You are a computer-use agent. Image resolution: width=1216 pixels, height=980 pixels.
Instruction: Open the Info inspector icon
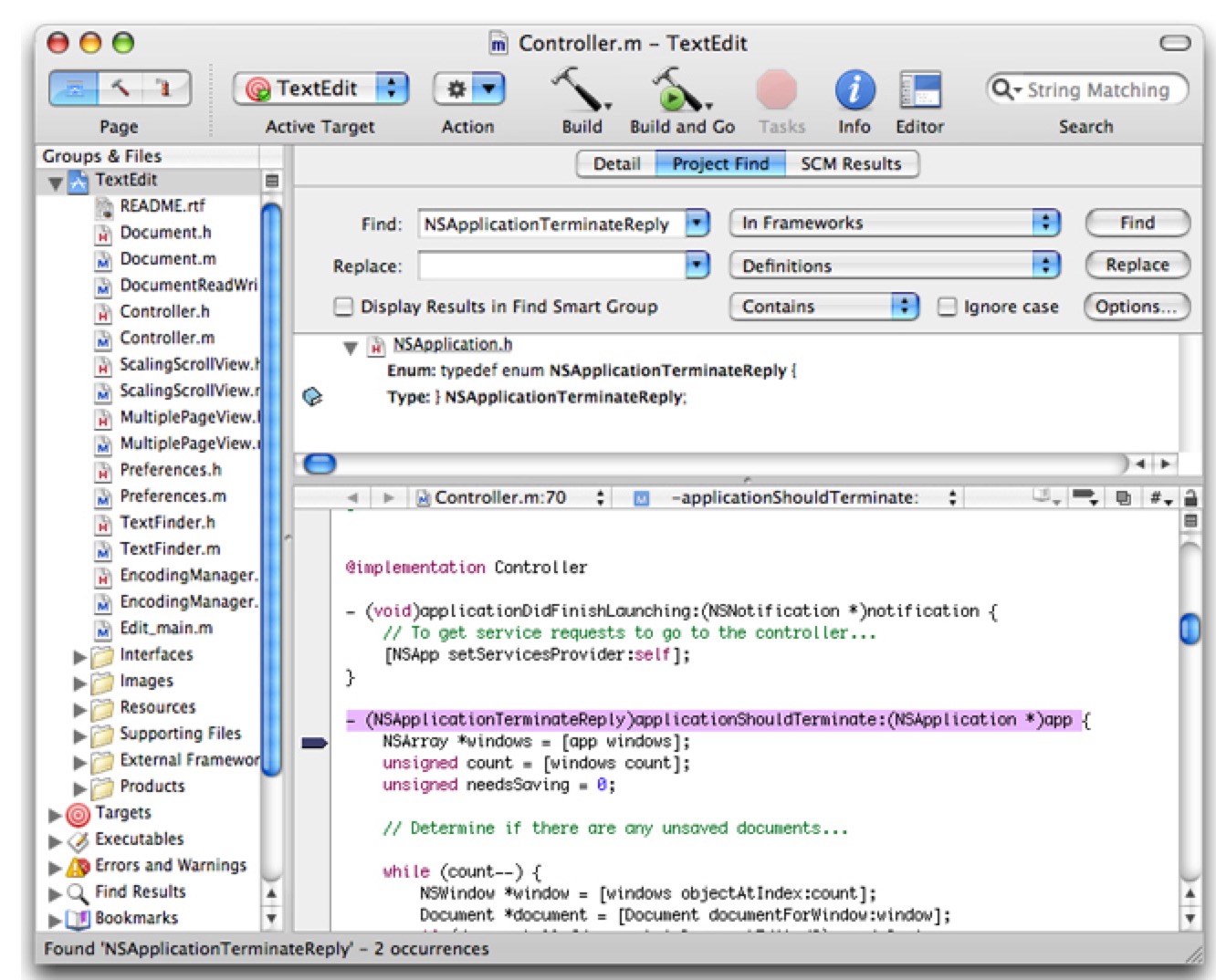point(854,90)
